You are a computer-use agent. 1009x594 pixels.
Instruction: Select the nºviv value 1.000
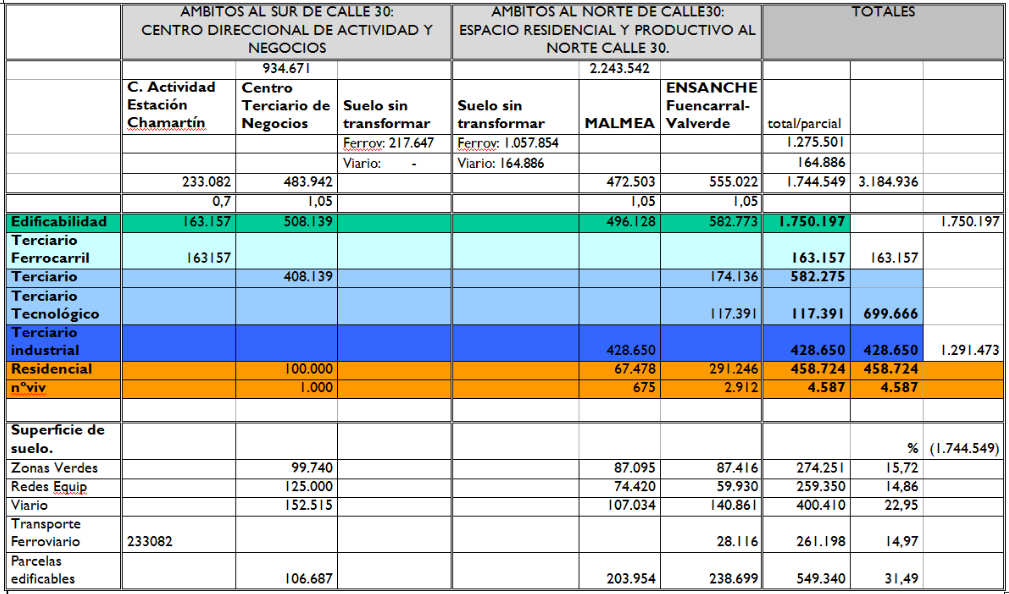click(316, 388)
